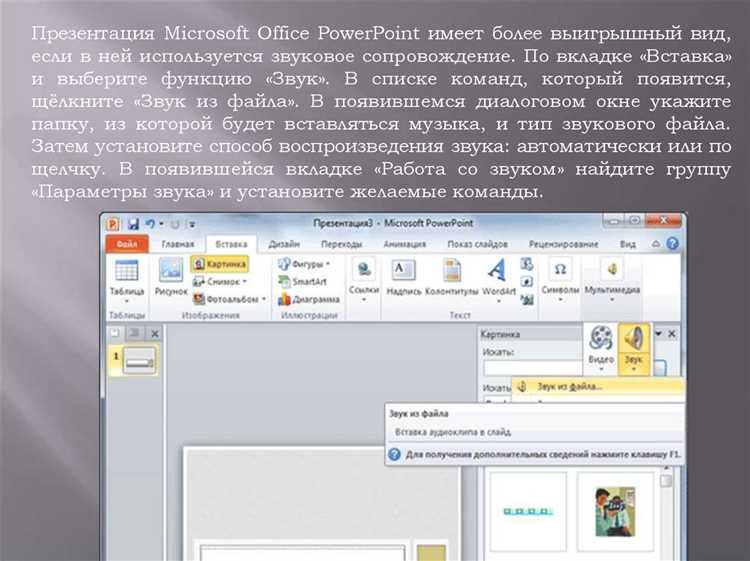Open the Фотоальбом dropdown
Viewport: 750px width, 561px height.
[229, 299]
